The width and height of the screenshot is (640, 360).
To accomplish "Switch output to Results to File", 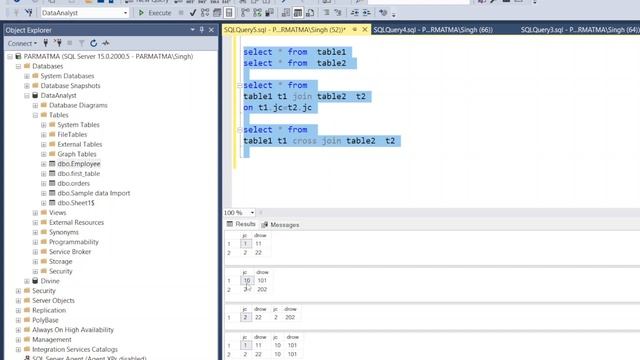I will (310, 13).
